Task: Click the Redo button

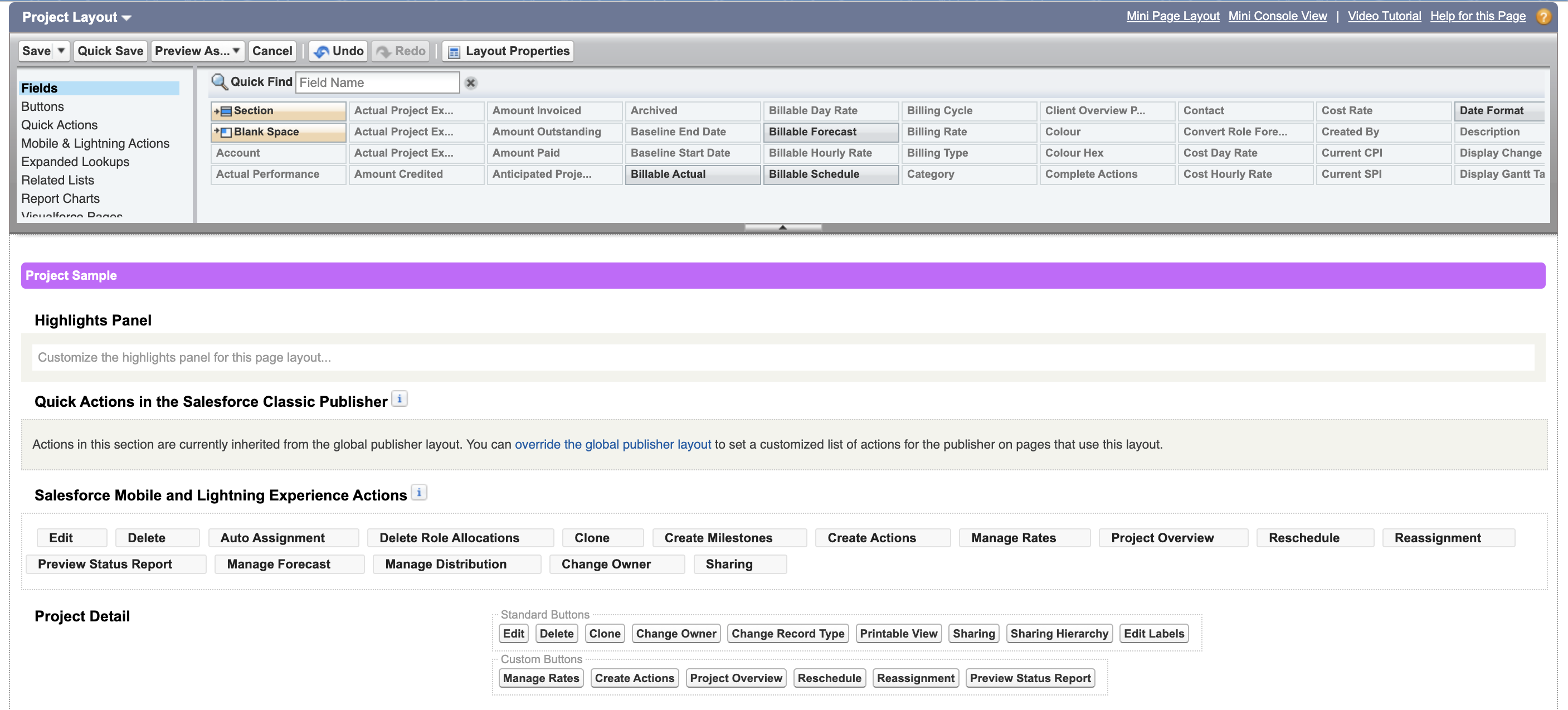Action: [x=401, y=51]
